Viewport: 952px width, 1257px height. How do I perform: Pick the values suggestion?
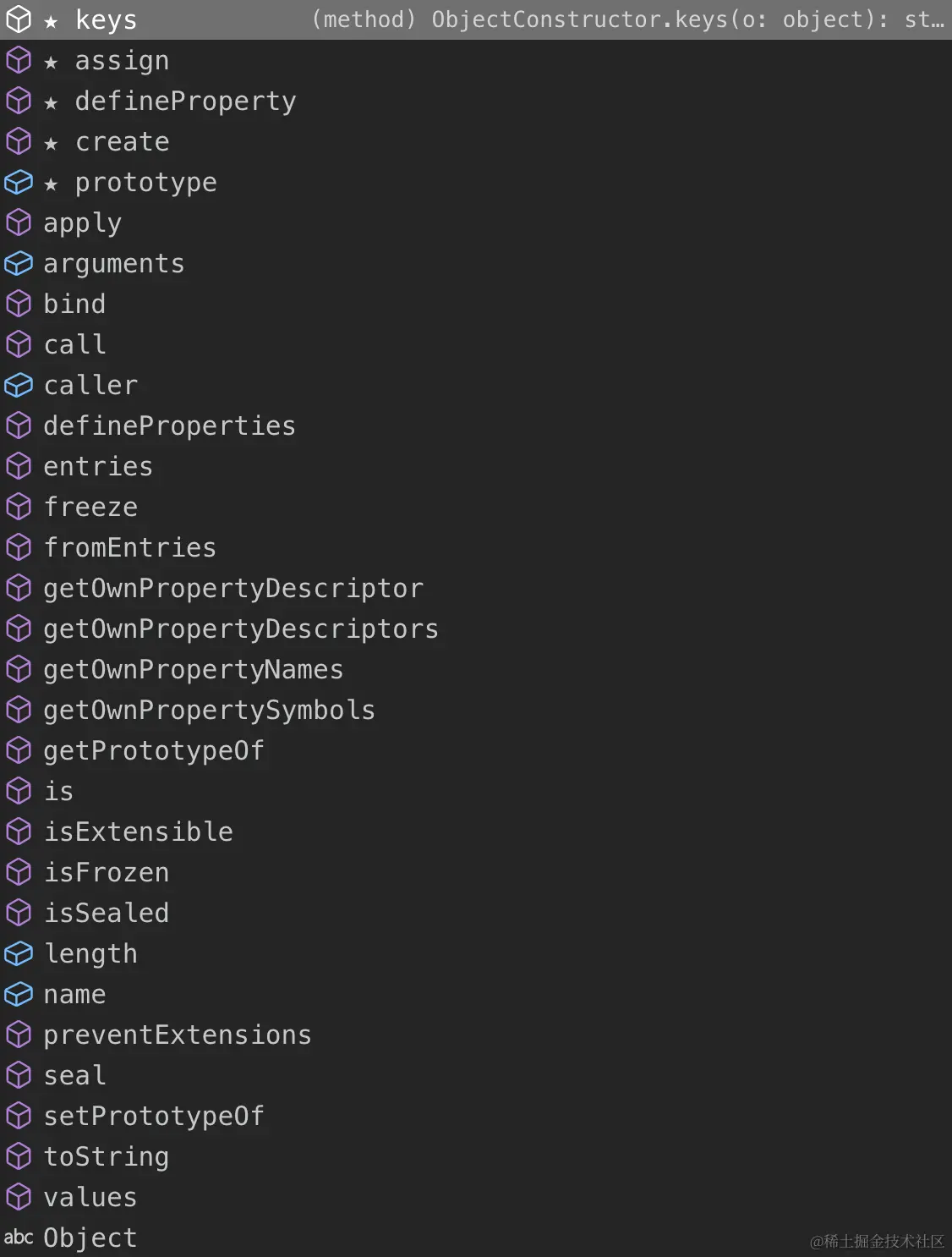pos(476,1197)
